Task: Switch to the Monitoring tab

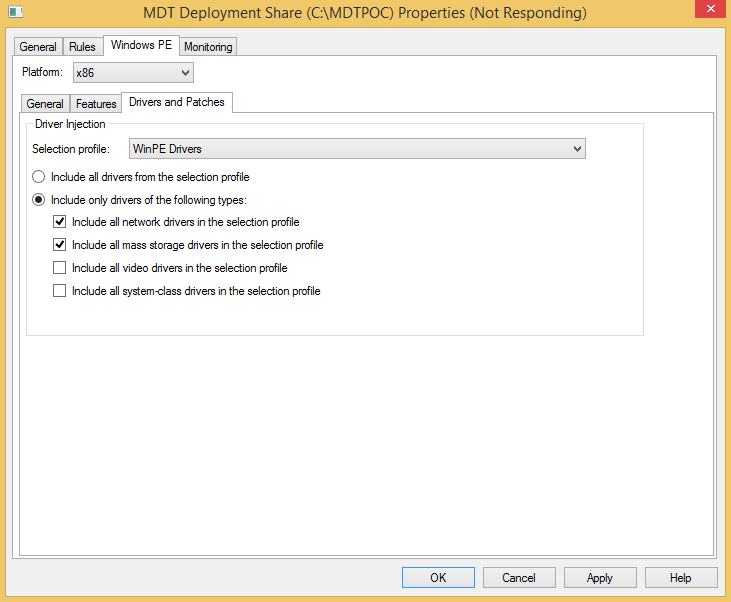Action: pos(208,47)
